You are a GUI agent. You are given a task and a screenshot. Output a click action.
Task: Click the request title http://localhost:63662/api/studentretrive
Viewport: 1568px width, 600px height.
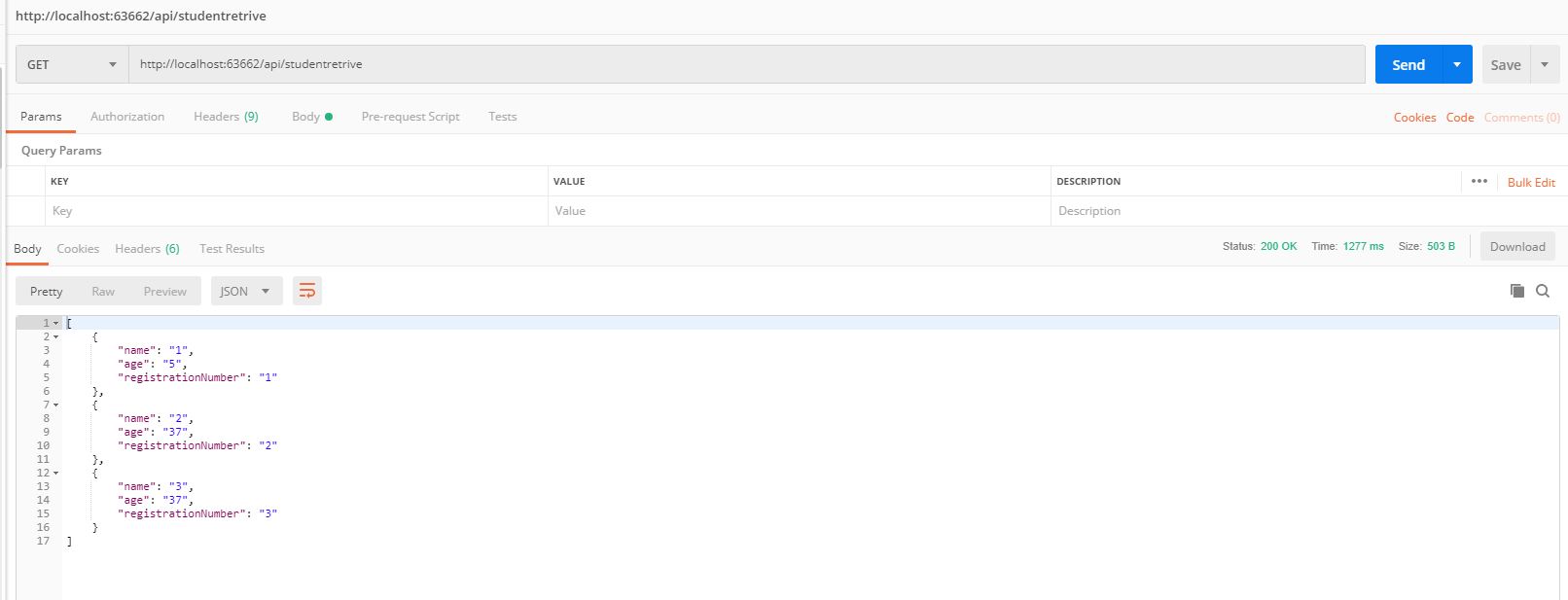tap(141, 16)
